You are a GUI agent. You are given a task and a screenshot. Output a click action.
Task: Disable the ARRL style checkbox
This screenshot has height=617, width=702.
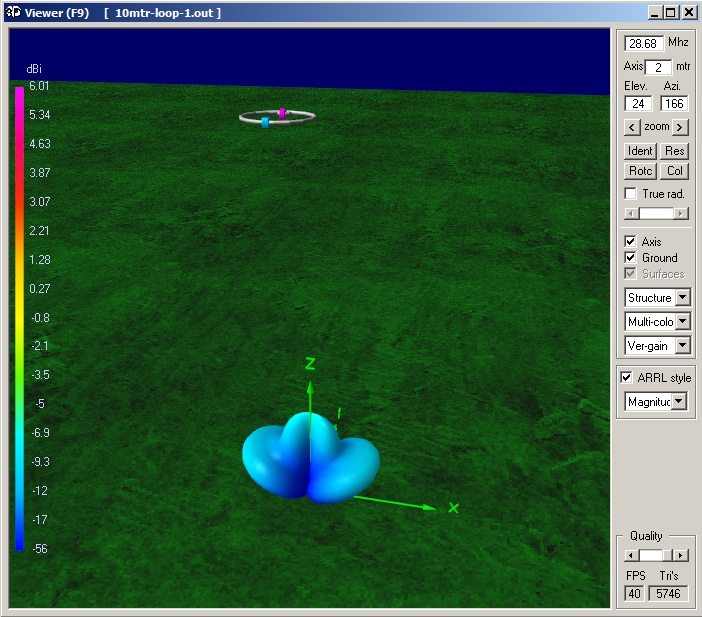tap(626, 377)
